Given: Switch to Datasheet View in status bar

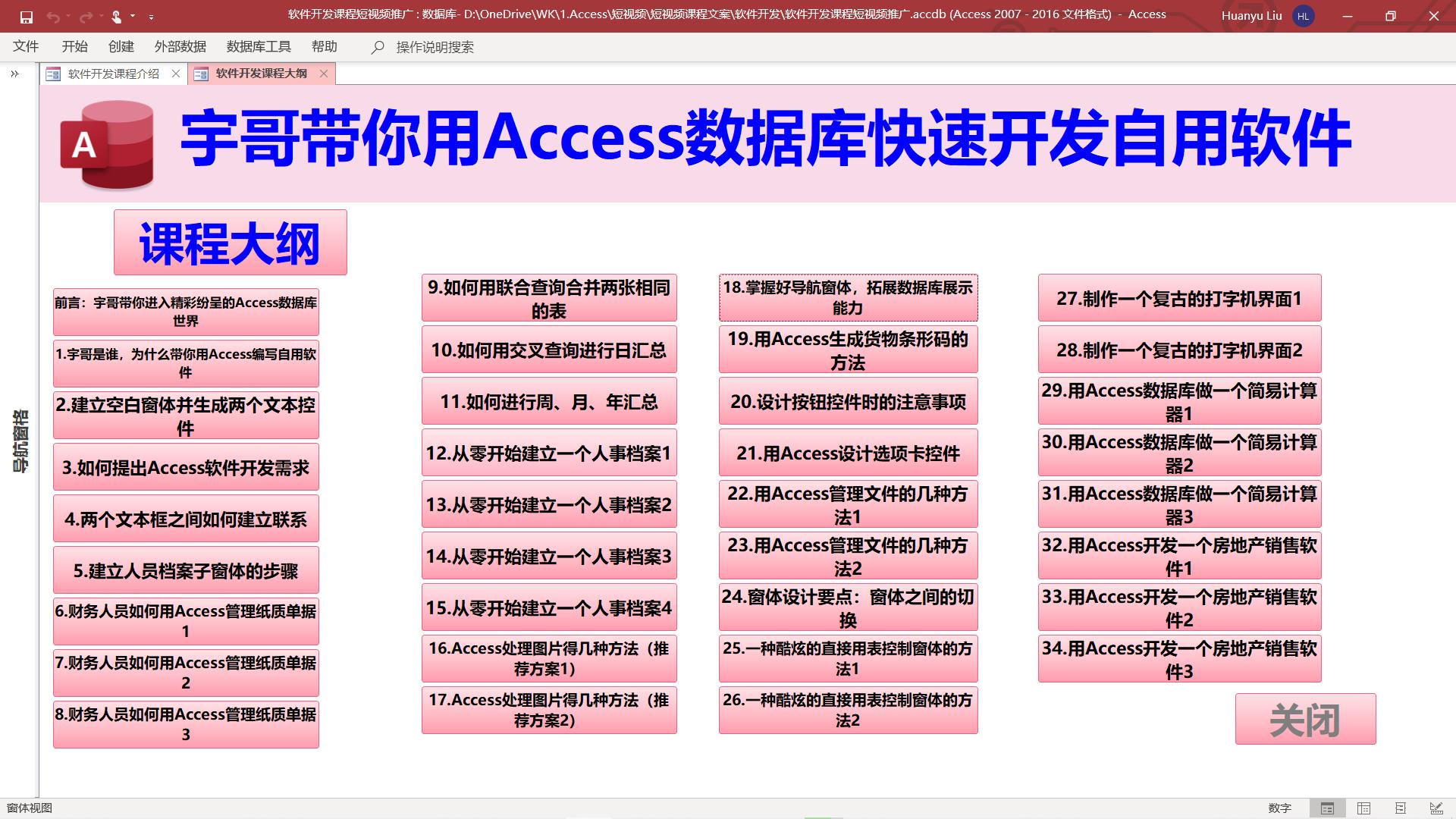Looking at the screenshot, I should coord(1363,808).
